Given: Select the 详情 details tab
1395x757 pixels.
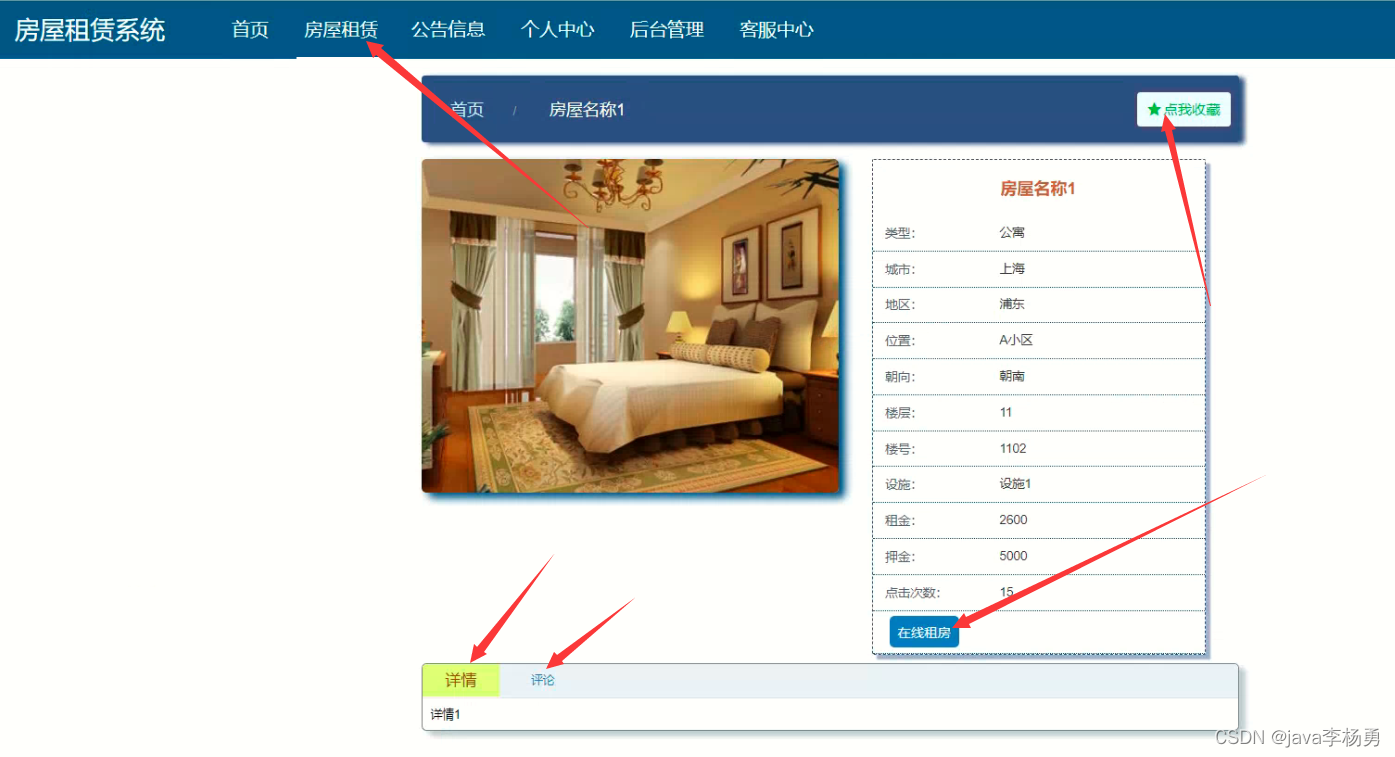Looking at the screenshot, I should [461, 680].
